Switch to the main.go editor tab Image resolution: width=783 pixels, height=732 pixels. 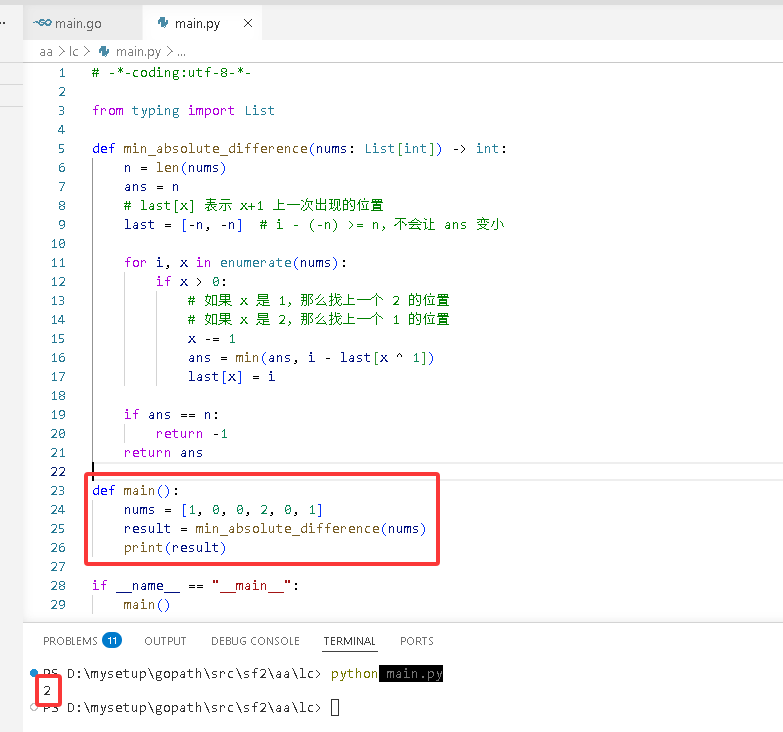82,23
